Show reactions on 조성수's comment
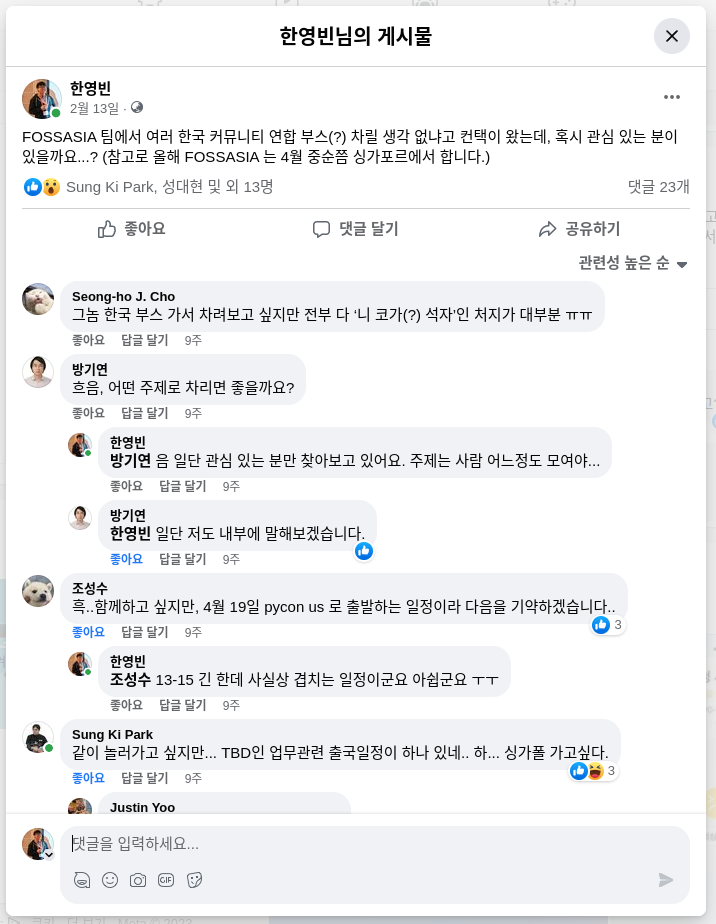The image size is (716, 924). tap(608, 625)
